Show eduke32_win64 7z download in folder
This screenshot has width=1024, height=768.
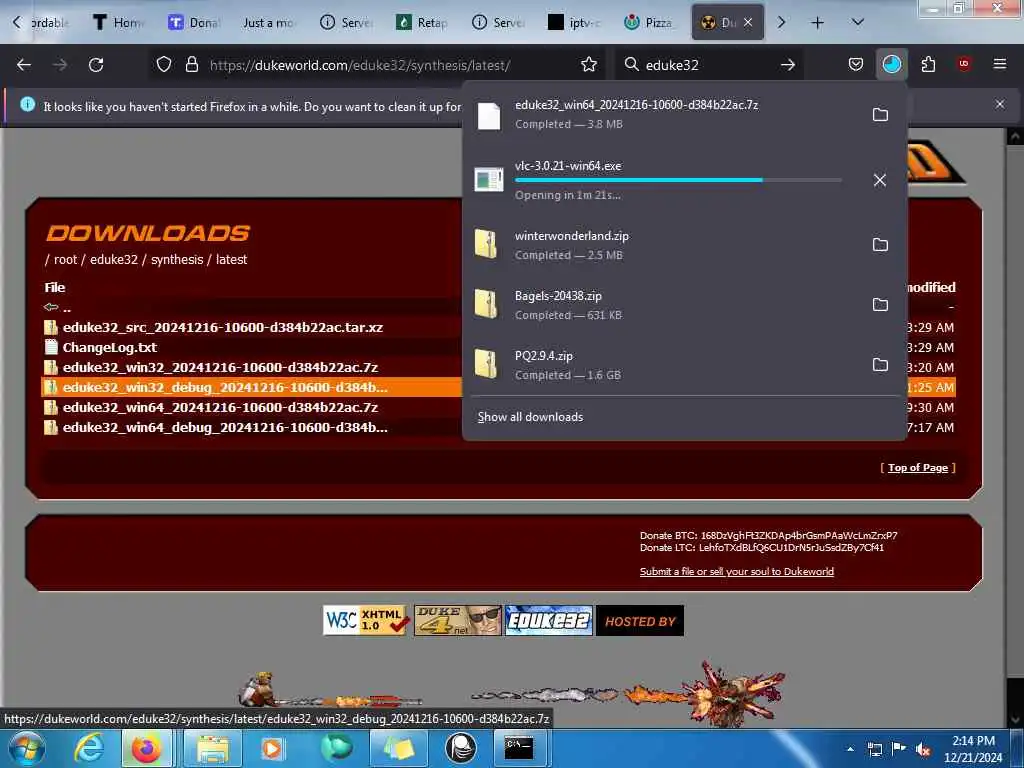pyautogui.click(x=880, y=115)
